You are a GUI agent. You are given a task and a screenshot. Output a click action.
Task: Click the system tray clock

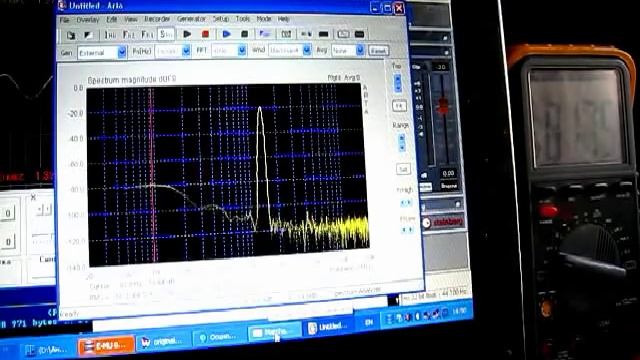(x=459, y=311)
